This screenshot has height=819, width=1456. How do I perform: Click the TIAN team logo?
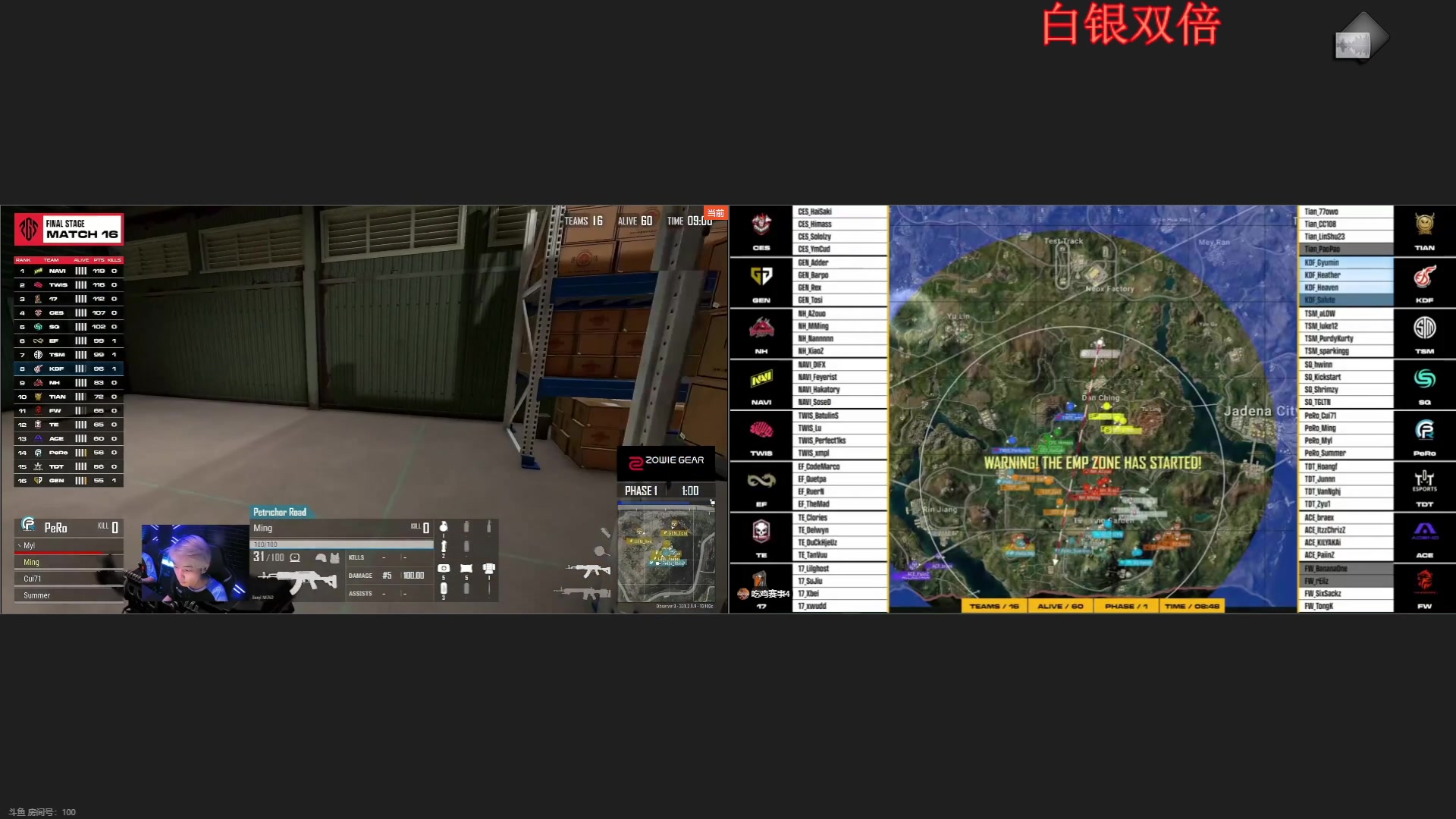(1425, 224)
